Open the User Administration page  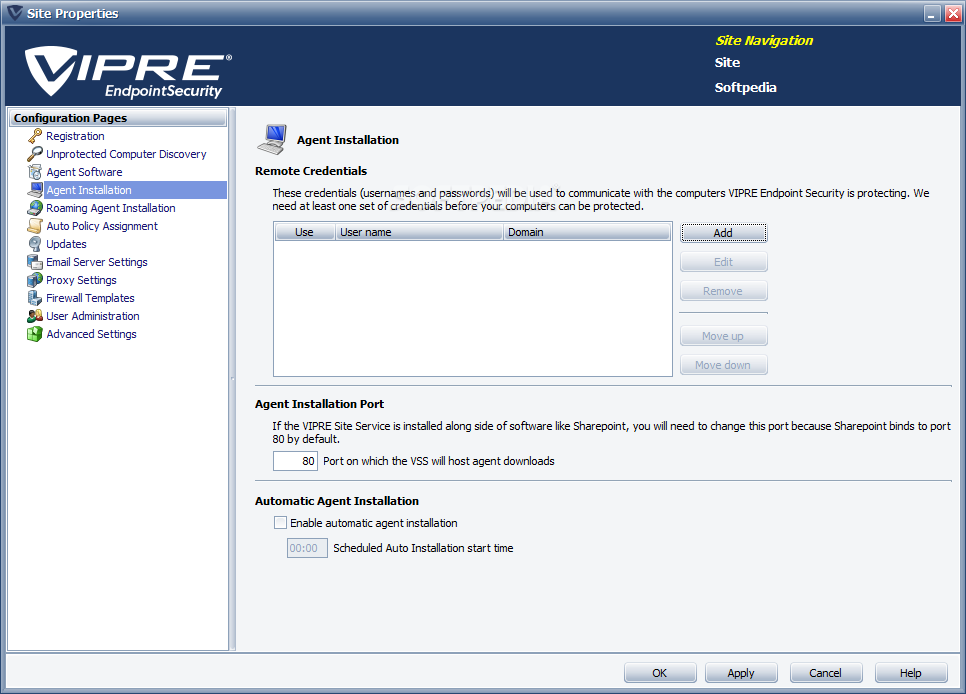point(93,316)
